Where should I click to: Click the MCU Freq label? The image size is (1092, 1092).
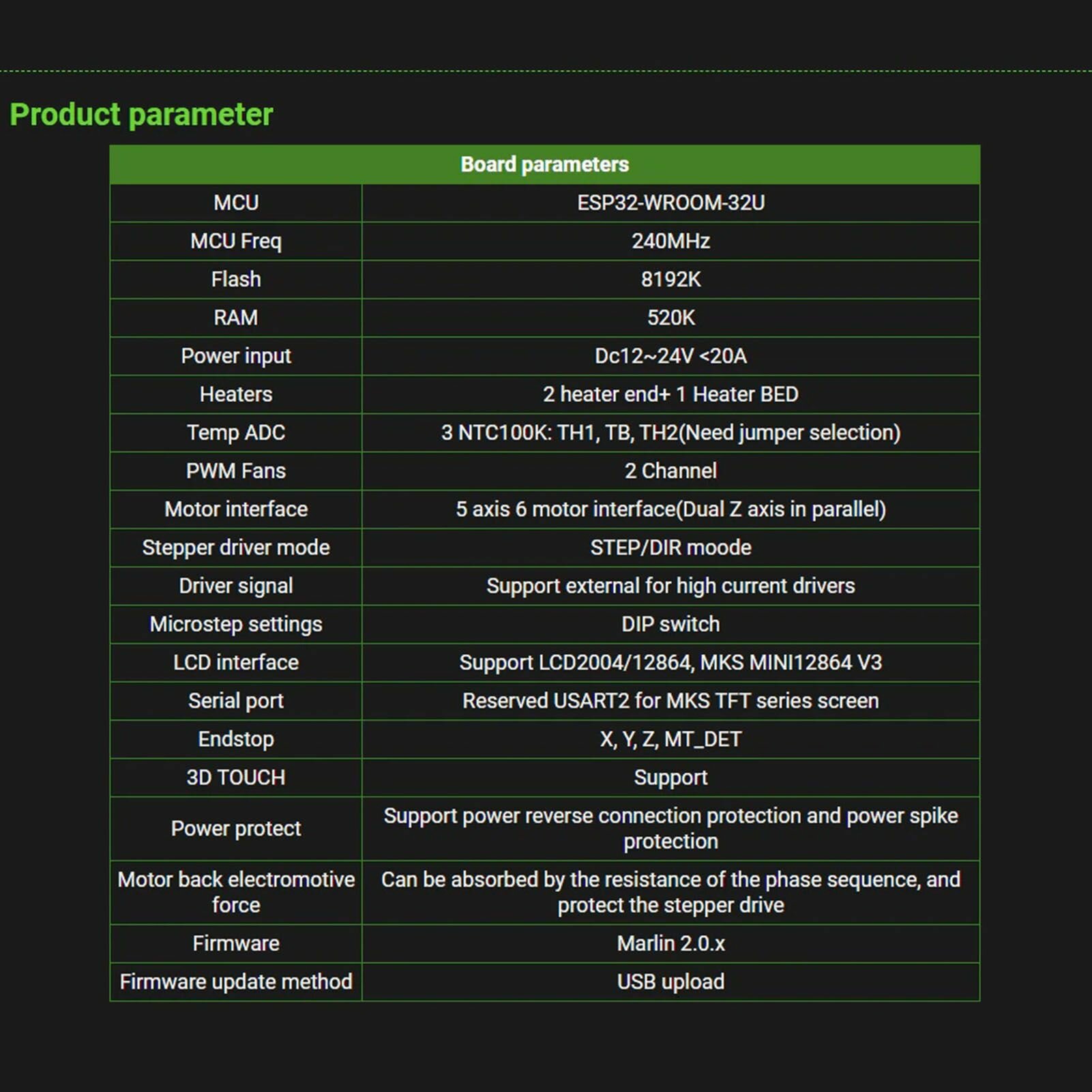(x=236, y=241)
